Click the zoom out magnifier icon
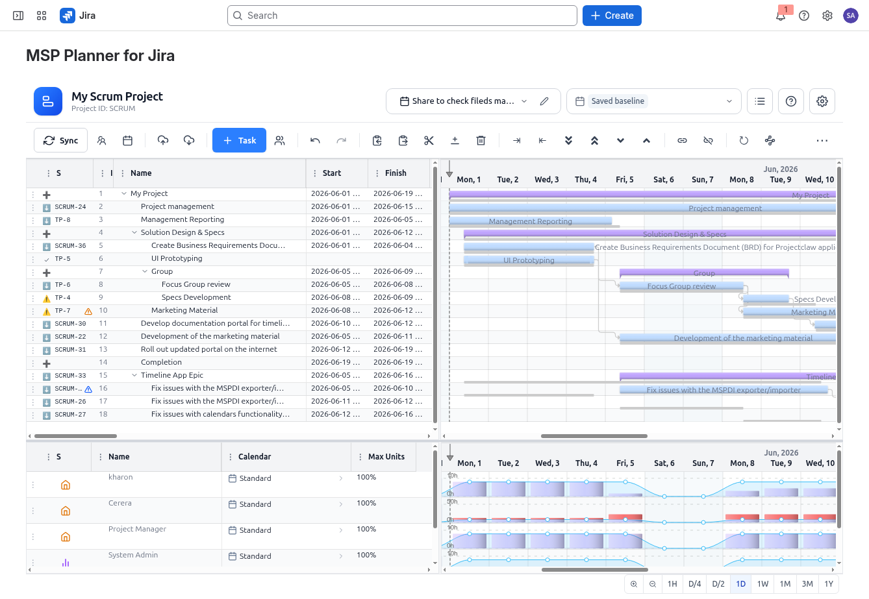Viewport: 869px width, 599px height. pyautogui.click(x=653, y=584)
